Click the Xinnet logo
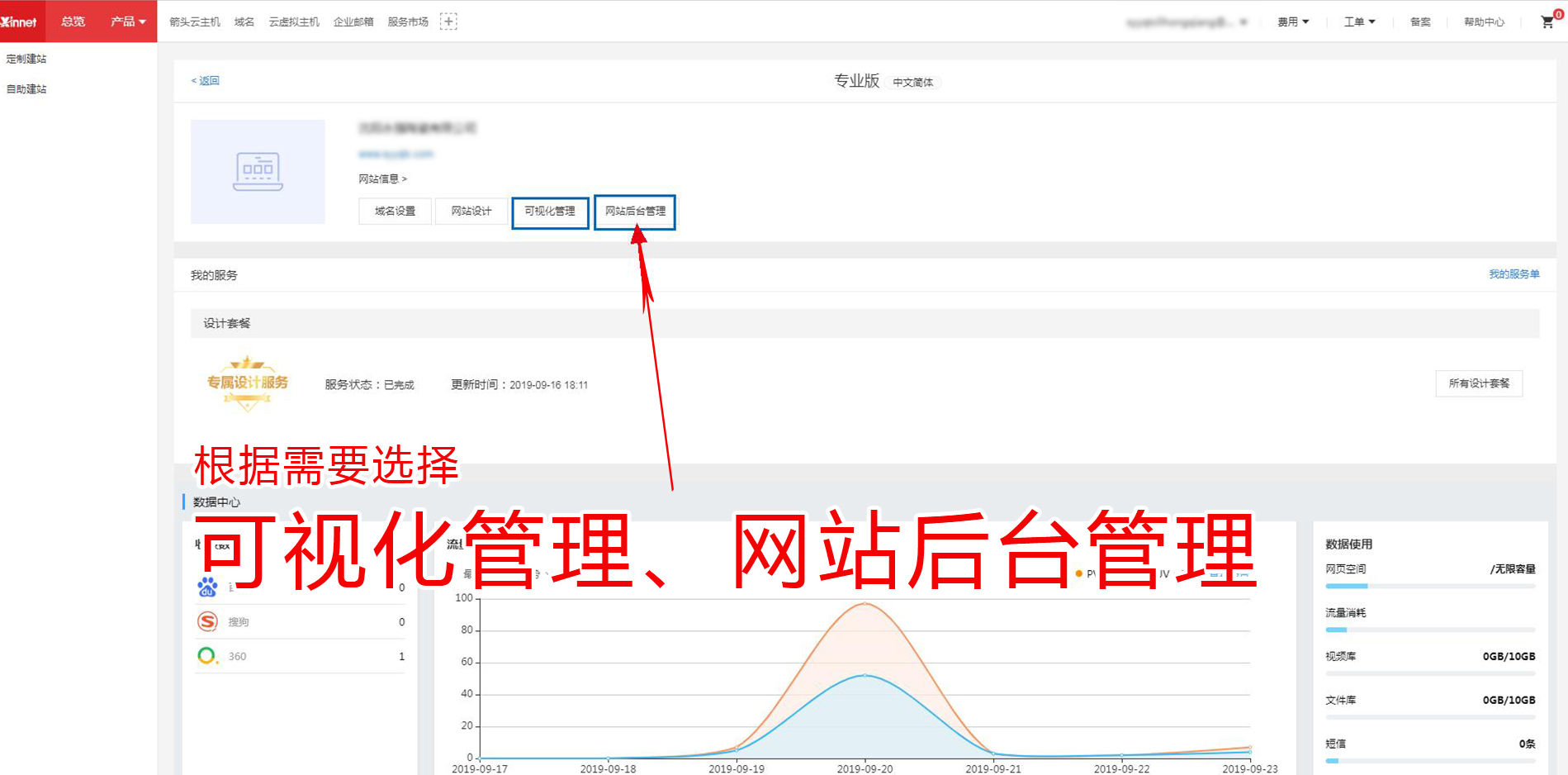The height and width of the screenshot is (775, 1568). [x=19, y=21]
